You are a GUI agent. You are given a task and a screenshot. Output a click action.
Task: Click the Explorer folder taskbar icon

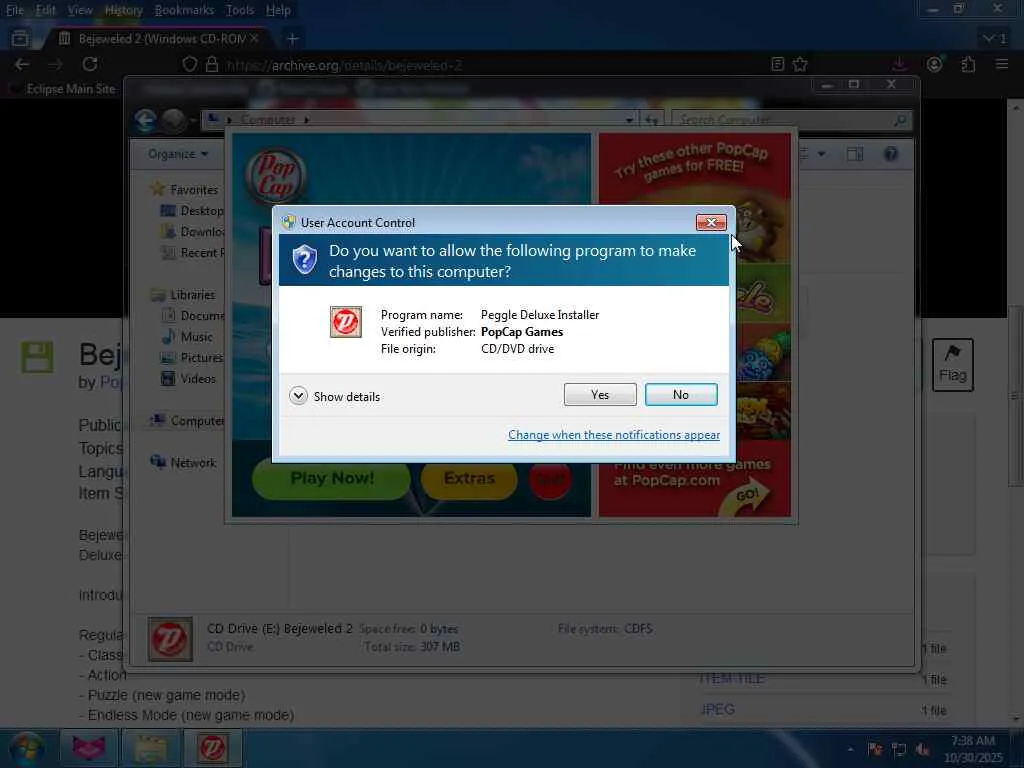tap(150, 748)
